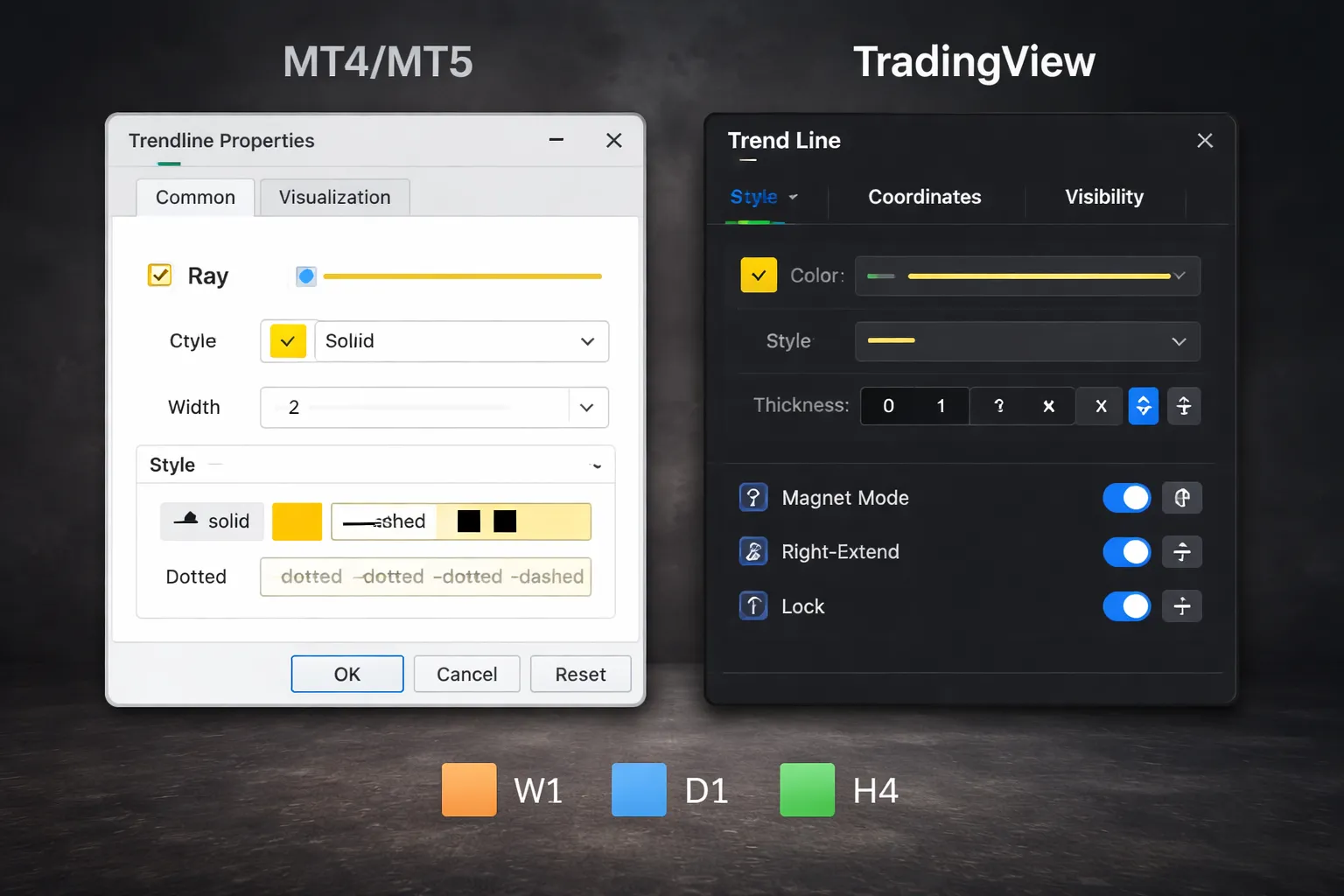Switch to the Coordinates tab
The width and height of the screenshot is (1344, 896).
924,197
